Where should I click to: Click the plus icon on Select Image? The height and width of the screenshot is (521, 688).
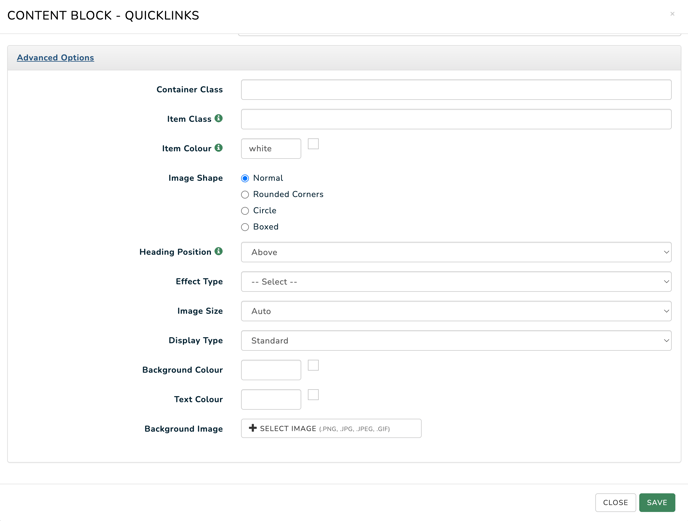pyautogui.click(x=253, y=428)
